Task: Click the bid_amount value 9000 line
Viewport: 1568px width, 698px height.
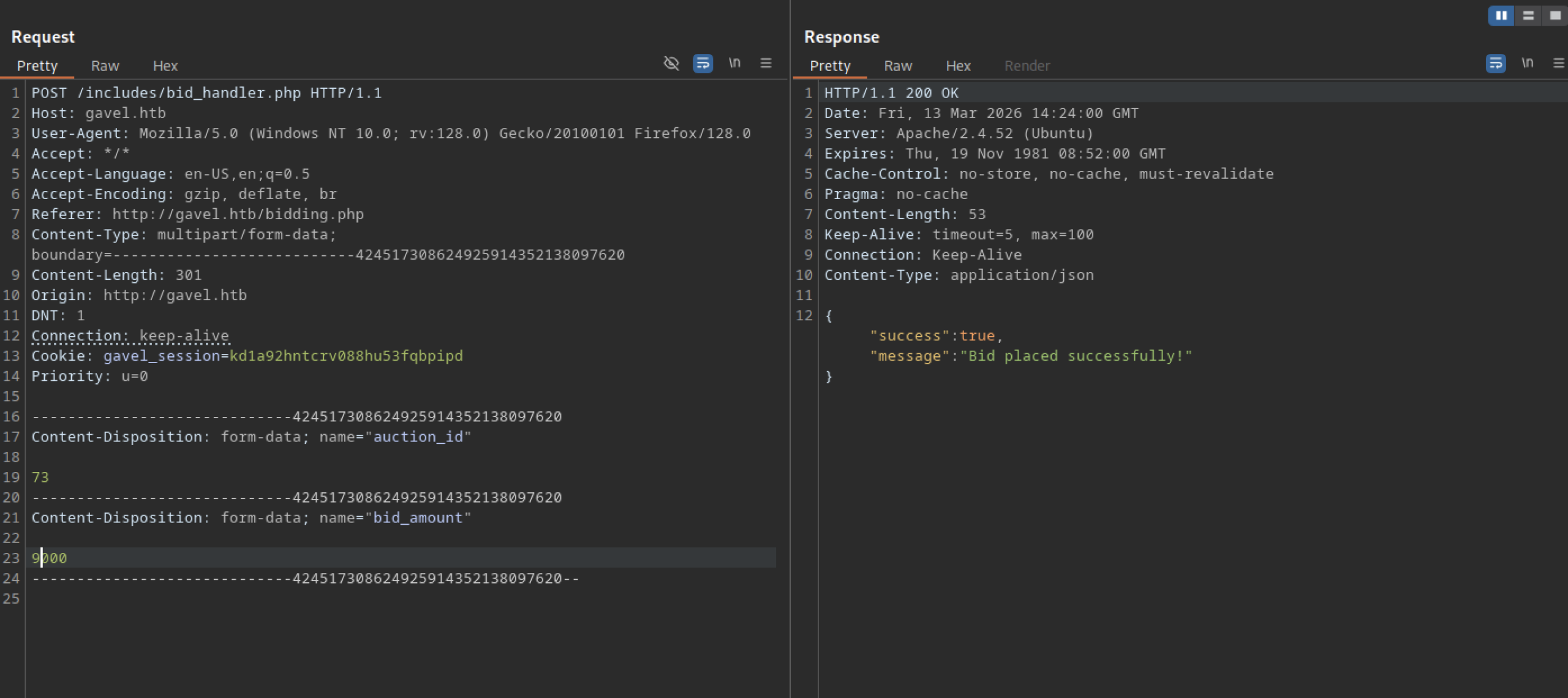Action: 50,558
